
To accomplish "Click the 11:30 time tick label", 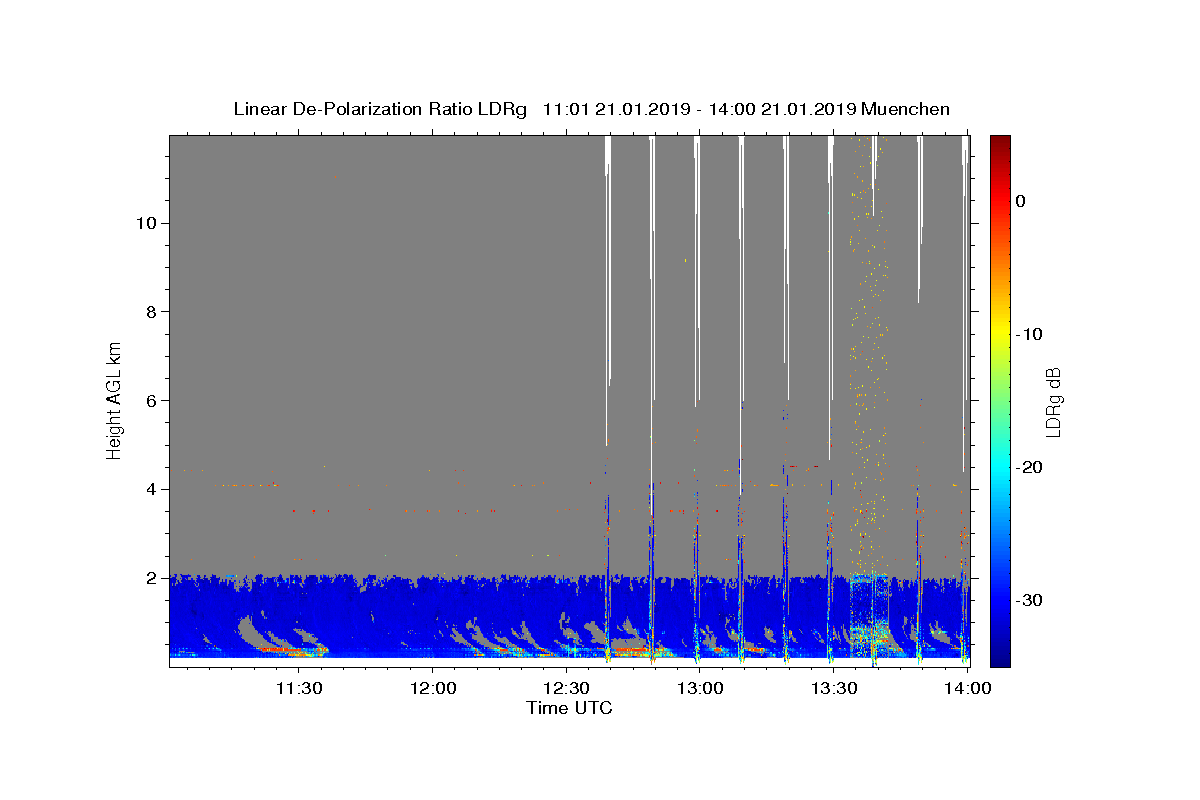I will [x=299, y=688].
